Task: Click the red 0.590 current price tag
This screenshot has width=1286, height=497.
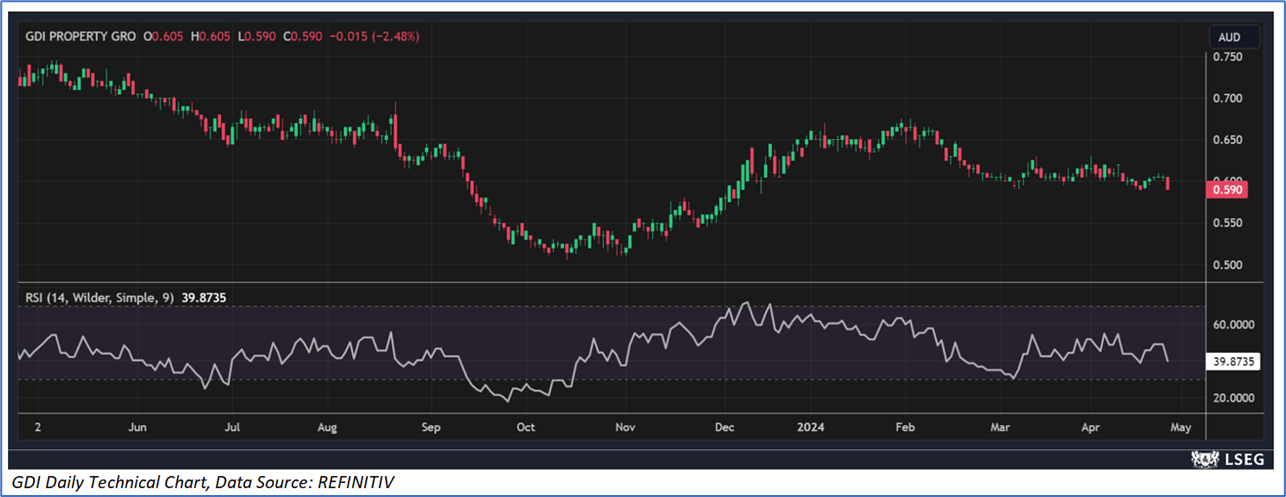Action: (1228, 190)
